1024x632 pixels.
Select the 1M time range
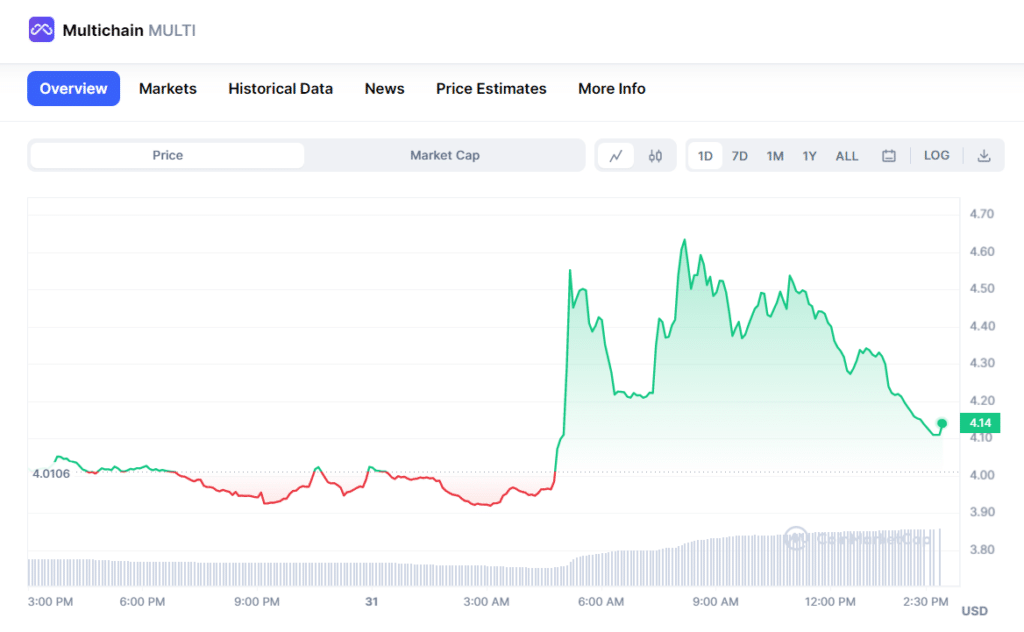click(x=775, y=156)
